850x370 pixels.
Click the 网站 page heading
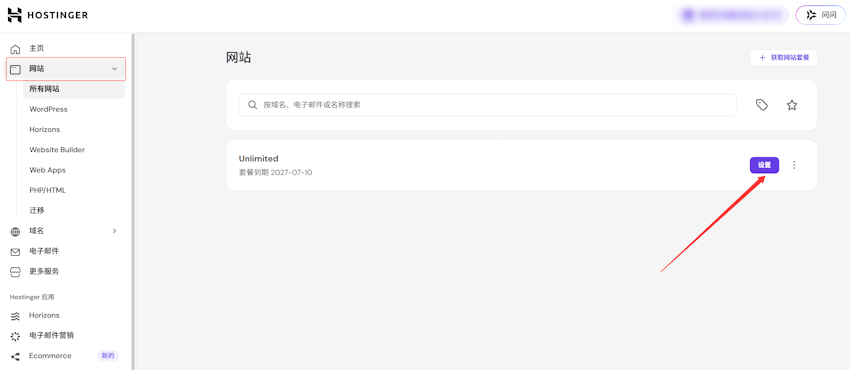[239, 58]
